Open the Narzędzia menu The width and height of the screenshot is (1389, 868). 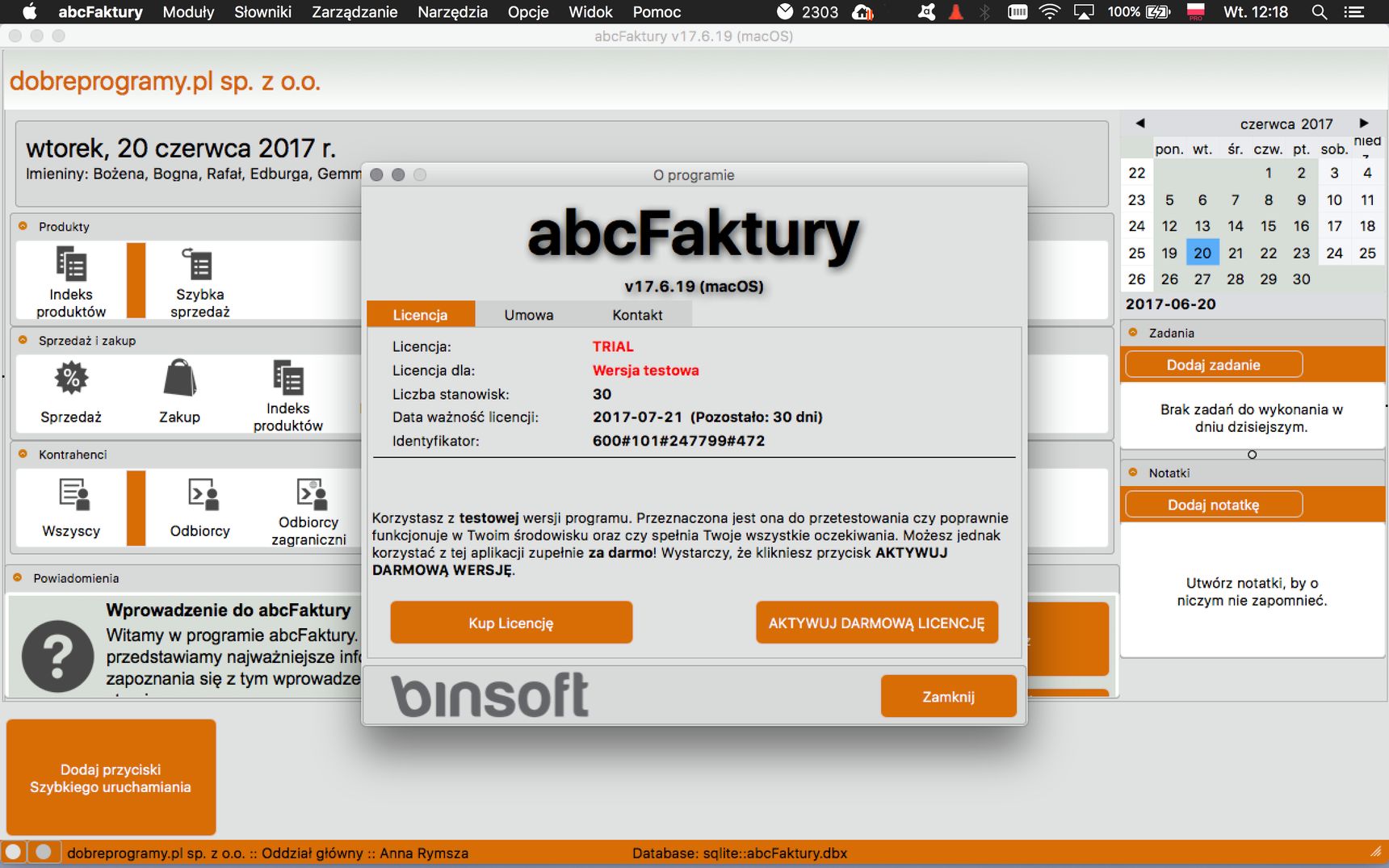tap(452, 12)
